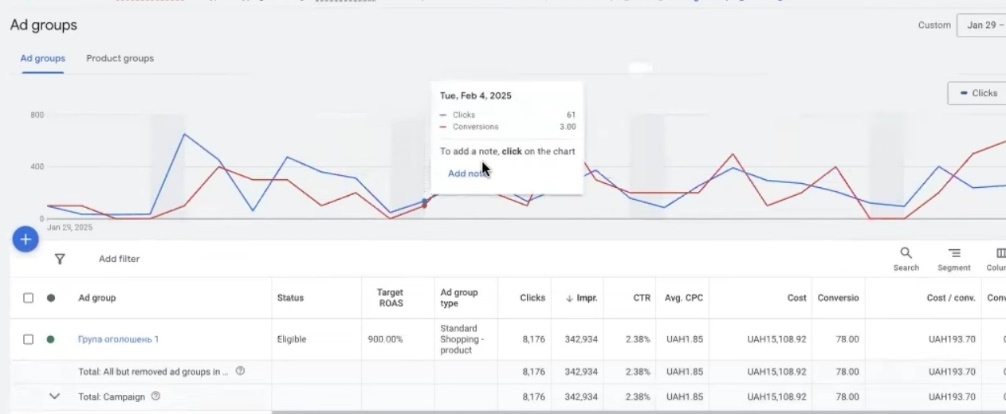Open the Група оголошень 1 ad group

(118, 339)
